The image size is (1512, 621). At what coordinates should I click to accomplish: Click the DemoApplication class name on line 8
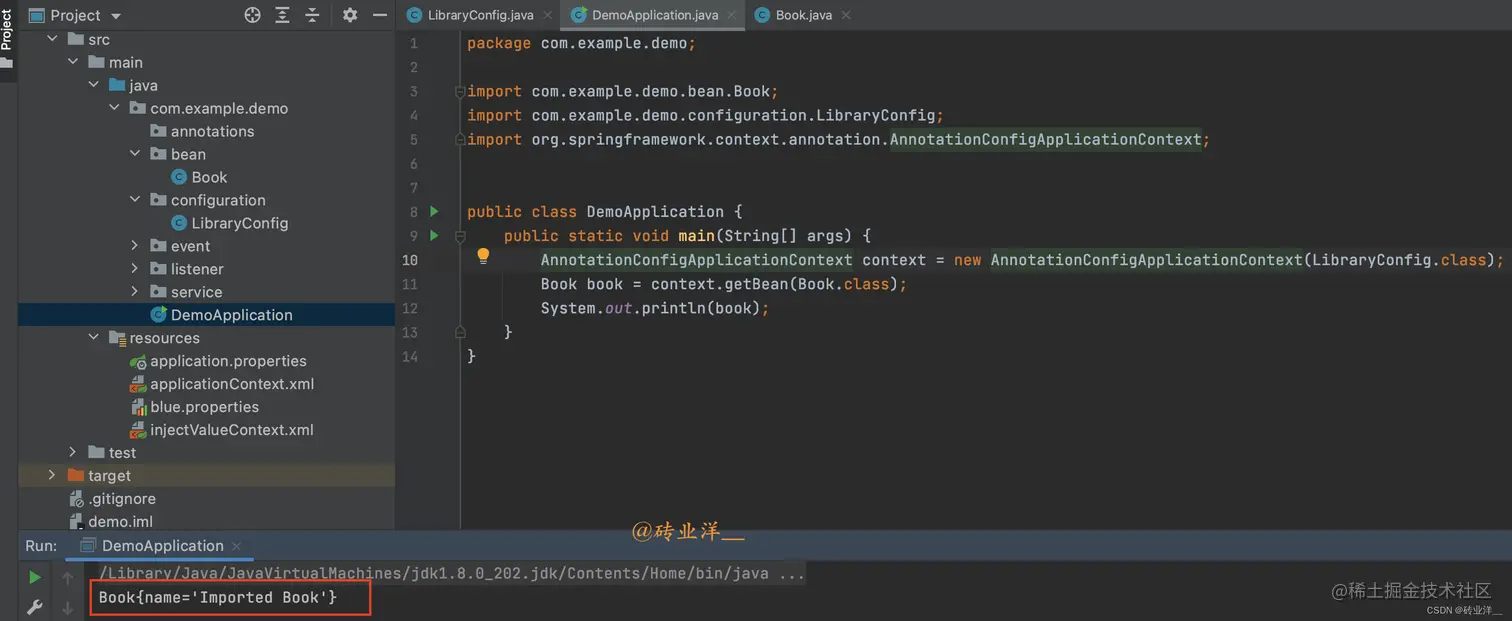tap(655, 212)
